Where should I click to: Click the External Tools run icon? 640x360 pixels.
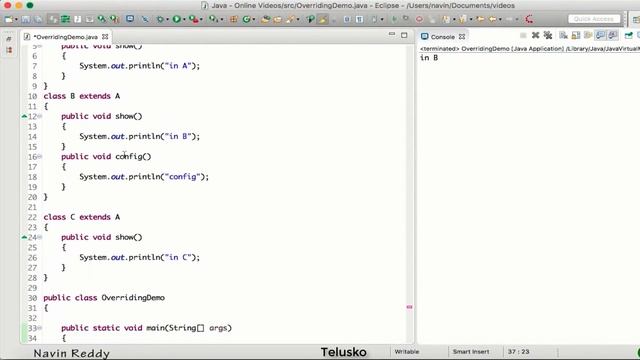(213, 19)
